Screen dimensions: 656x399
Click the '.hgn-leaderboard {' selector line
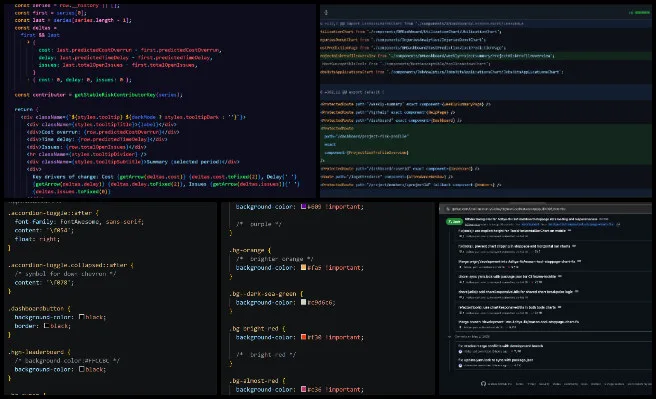pyautogui.click(x=40, y=352)
